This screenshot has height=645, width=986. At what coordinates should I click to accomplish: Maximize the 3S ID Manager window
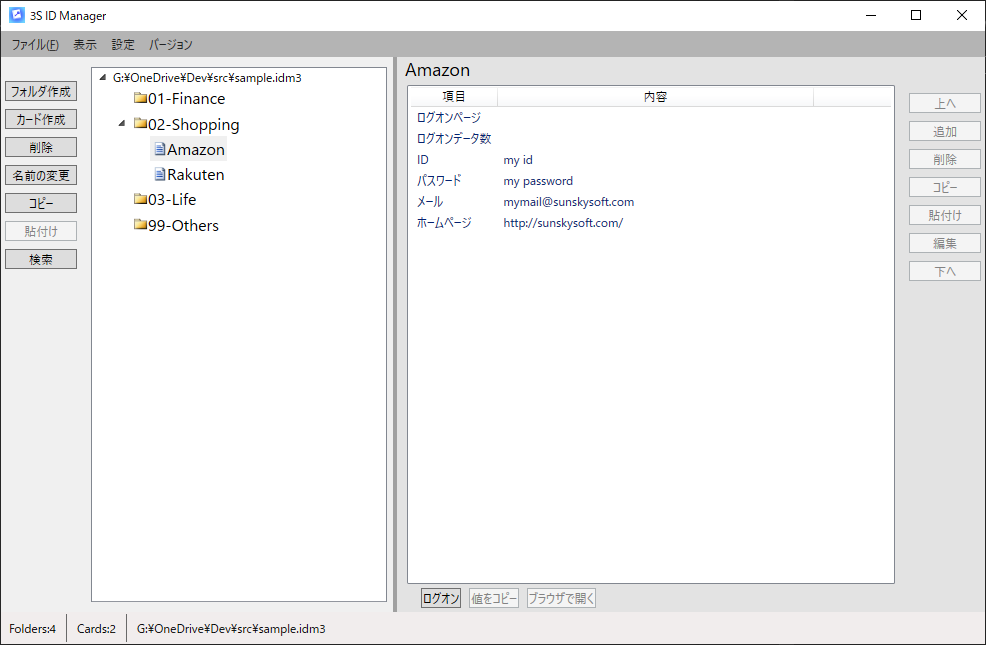(x=916, y=15)
